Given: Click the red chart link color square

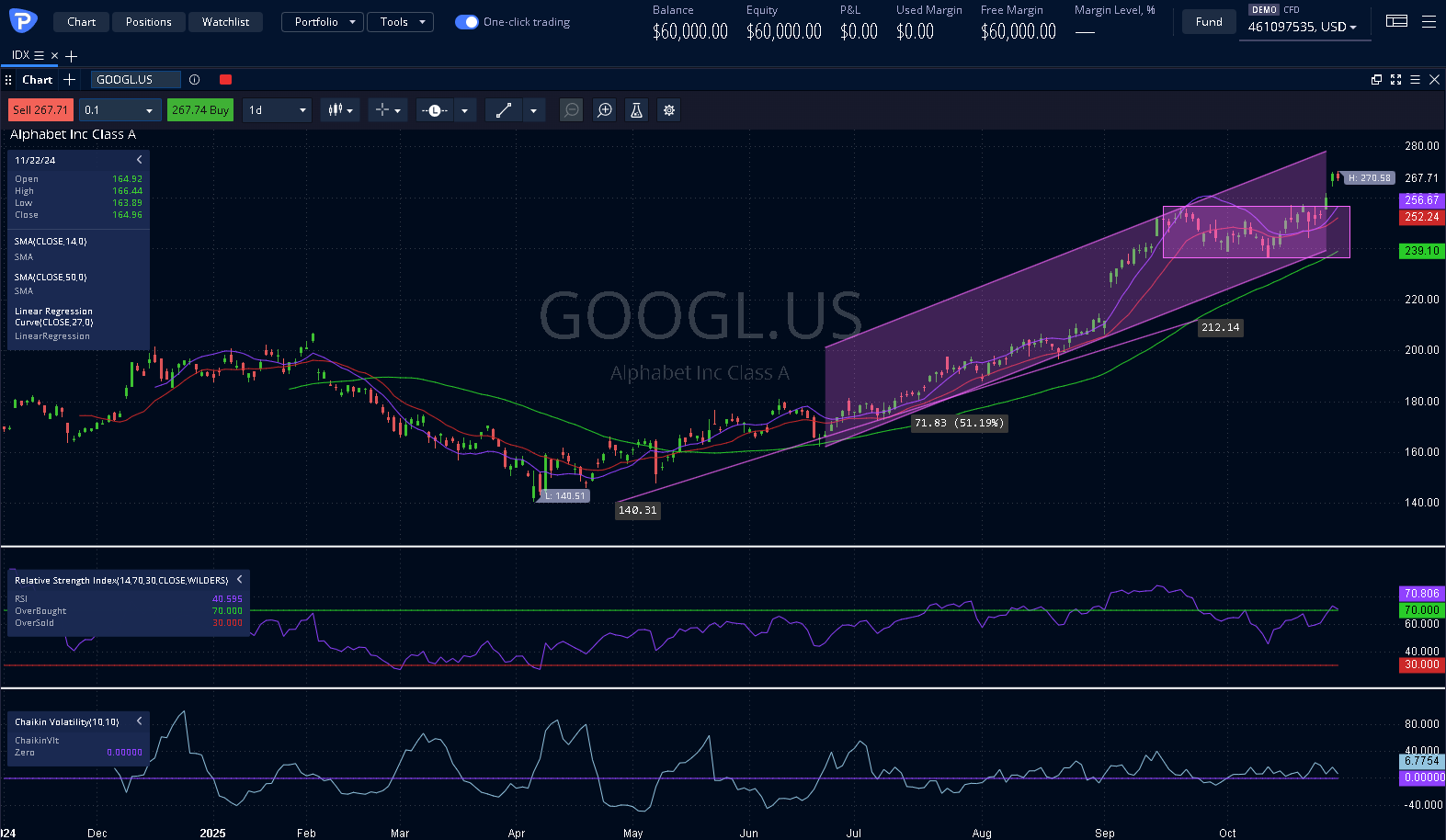Looking at the screenshot, I should pos(225,80).
